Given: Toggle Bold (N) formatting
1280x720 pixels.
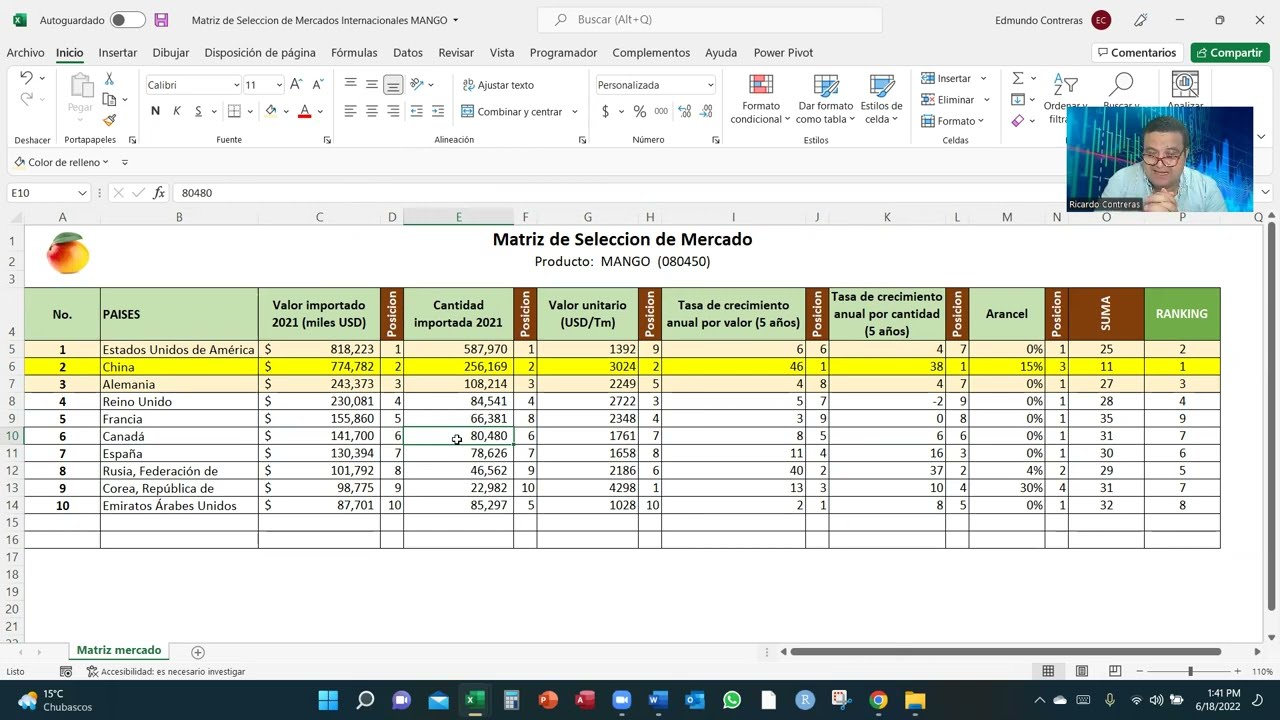Looking at the screenshot, I should (155, 111).
